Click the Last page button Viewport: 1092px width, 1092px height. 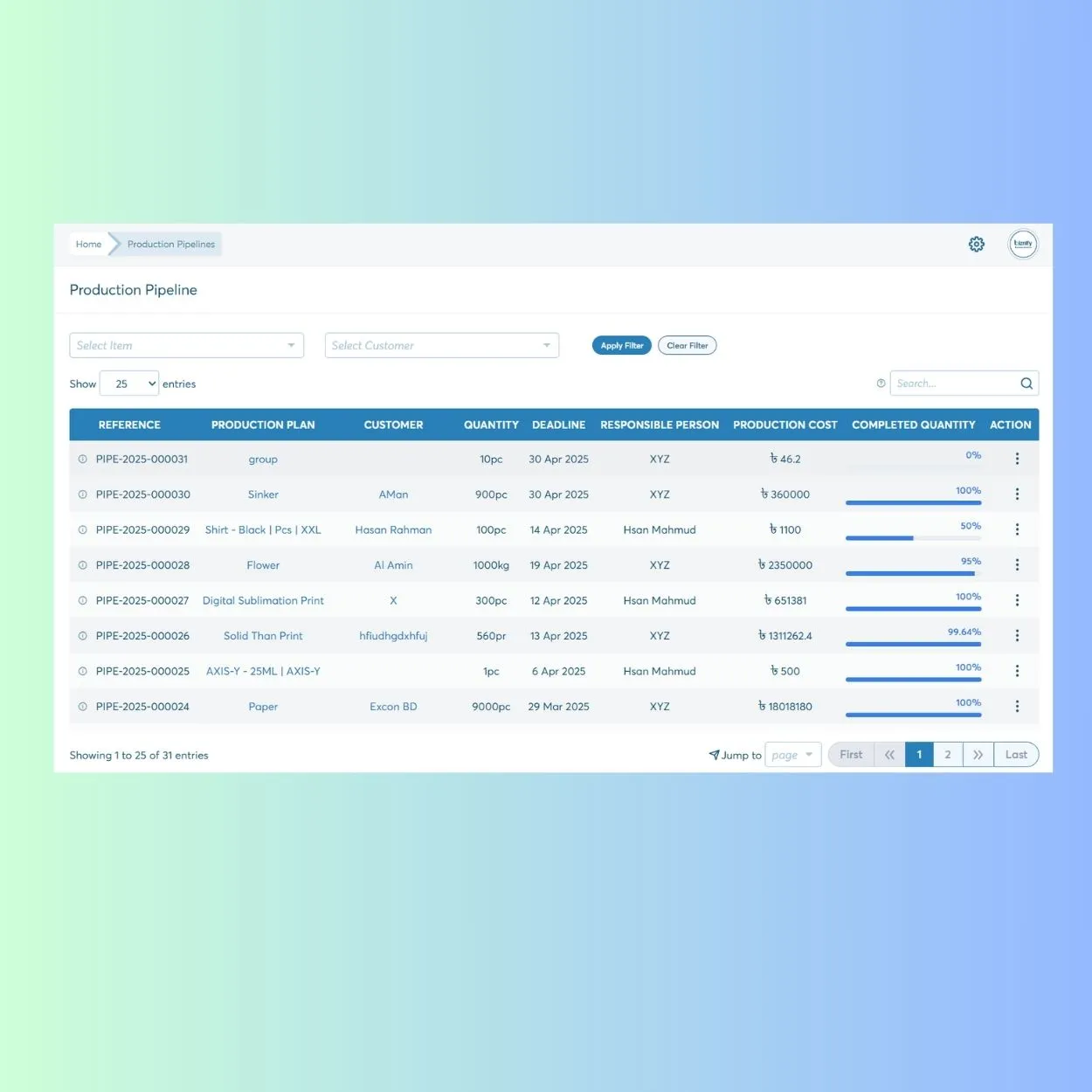[x=1015, y=754]
